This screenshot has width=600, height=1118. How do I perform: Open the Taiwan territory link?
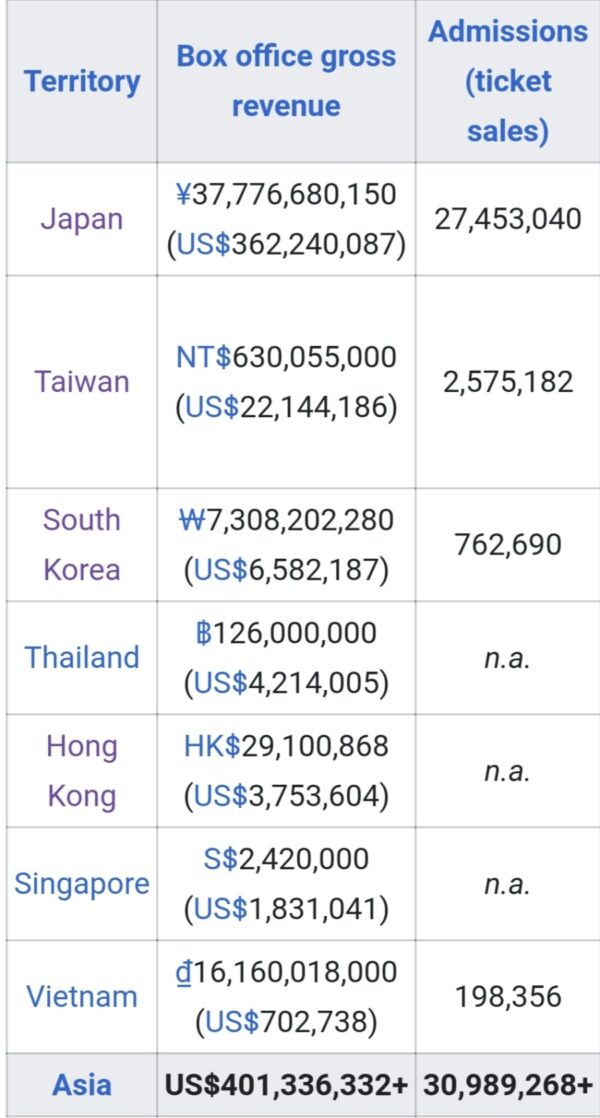(82, 381)
